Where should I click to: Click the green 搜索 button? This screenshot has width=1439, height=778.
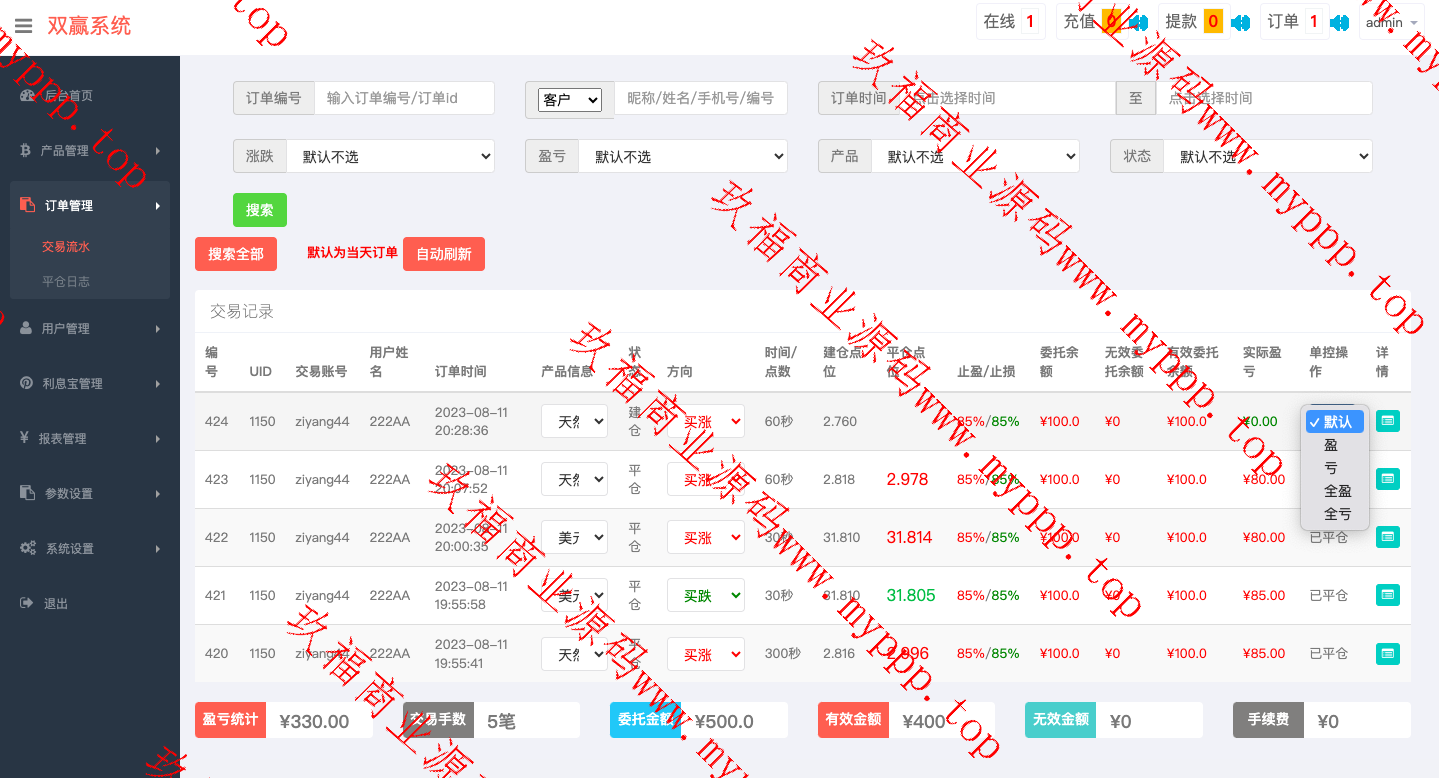coord(260,210)
